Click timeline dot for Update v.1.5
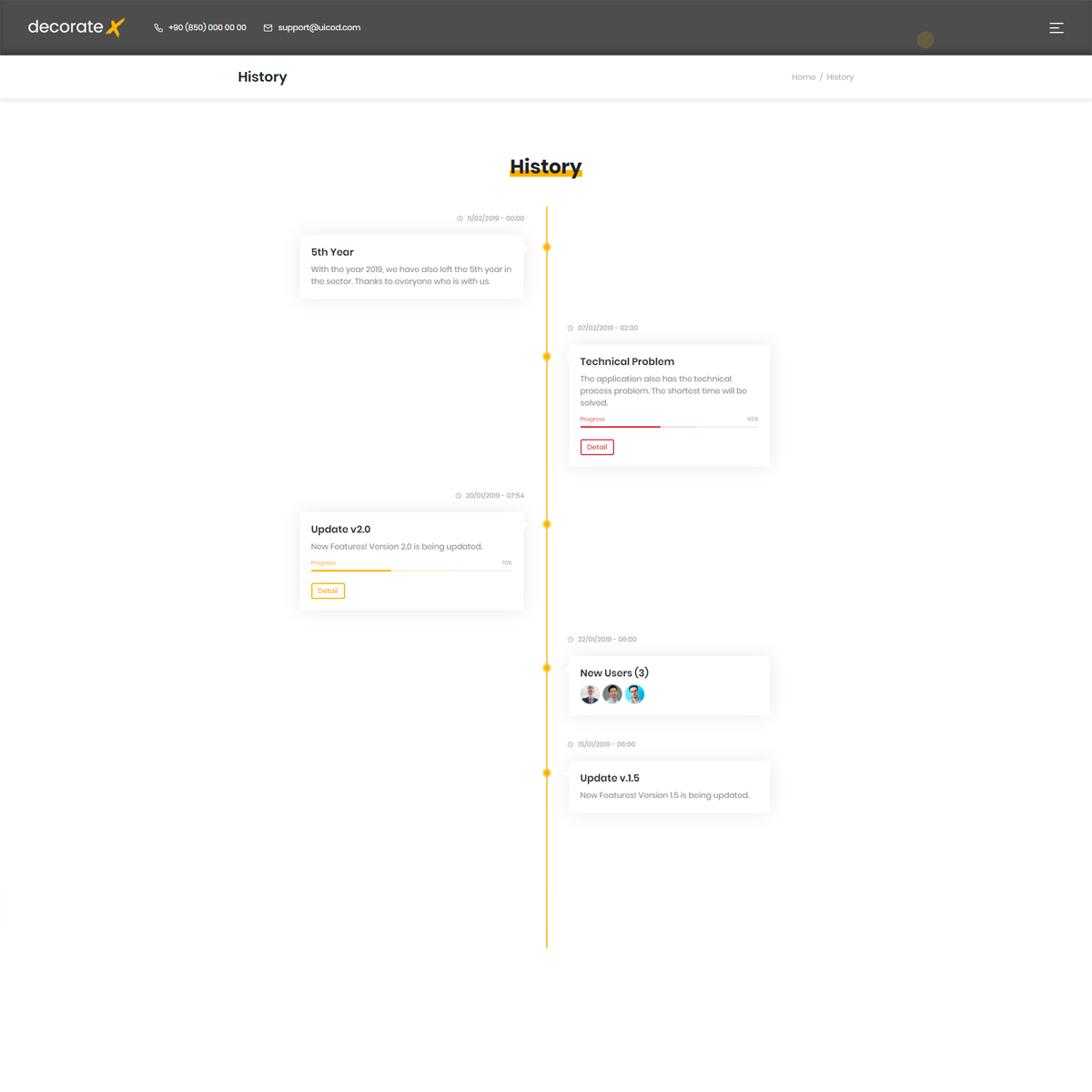Viewport: 1092px width, 1092px height. [x=547, y=773]
